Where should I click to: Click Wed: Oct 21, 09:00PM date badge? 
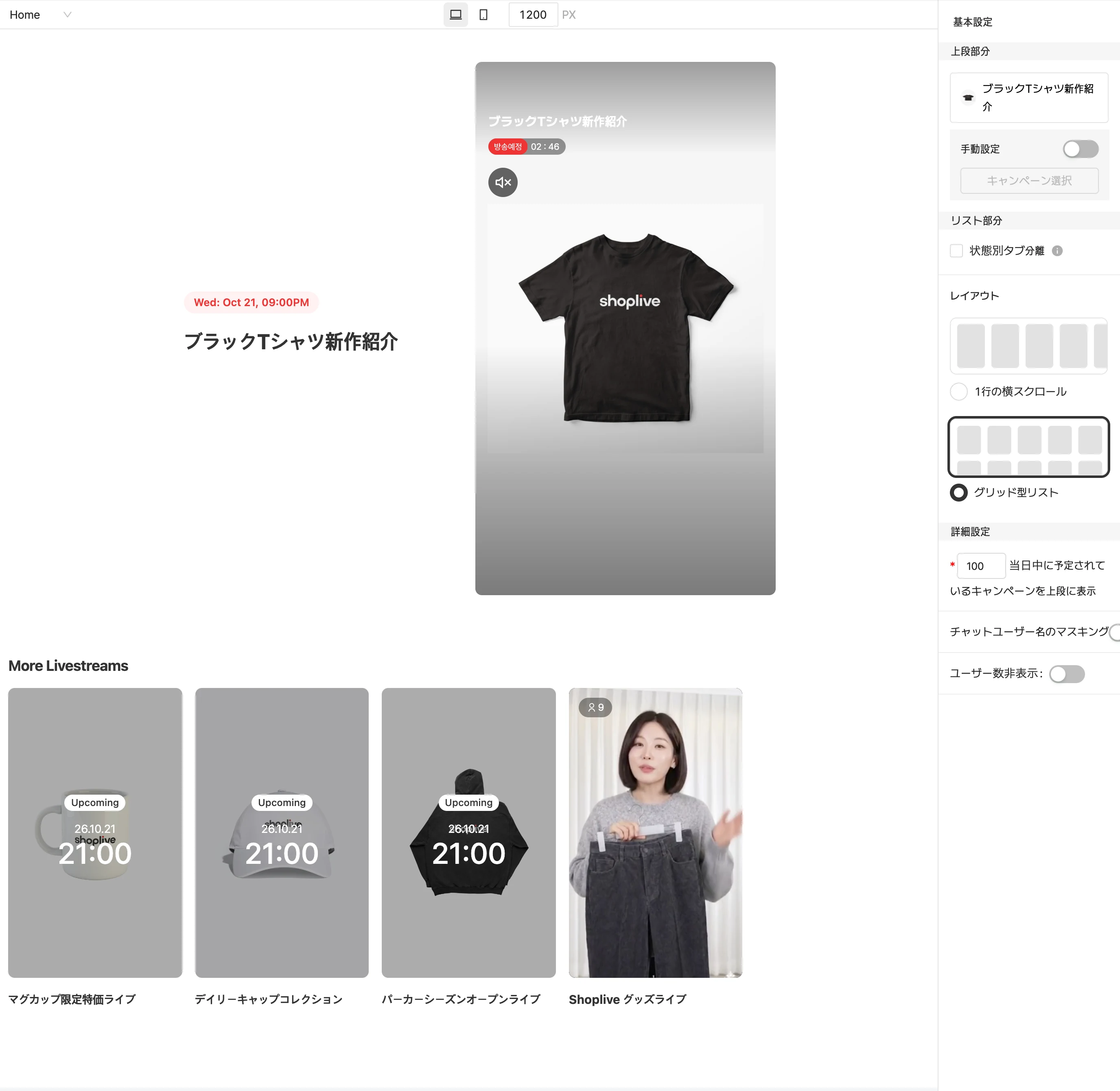(252, 302)
